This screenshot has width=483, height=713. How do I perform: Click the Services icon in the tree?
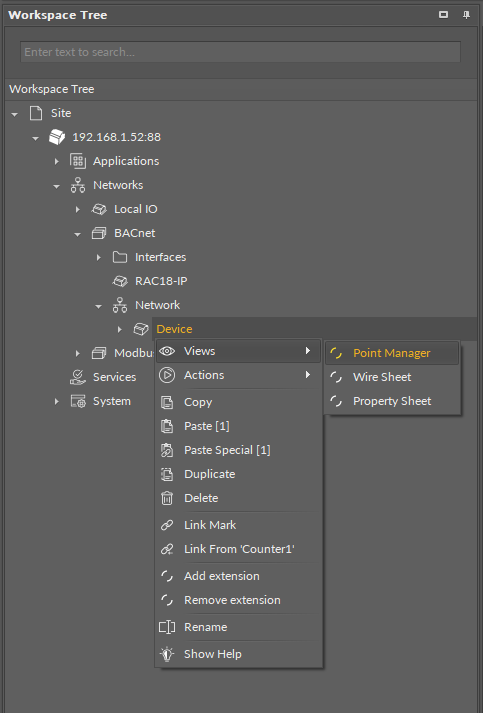point(78,377)
